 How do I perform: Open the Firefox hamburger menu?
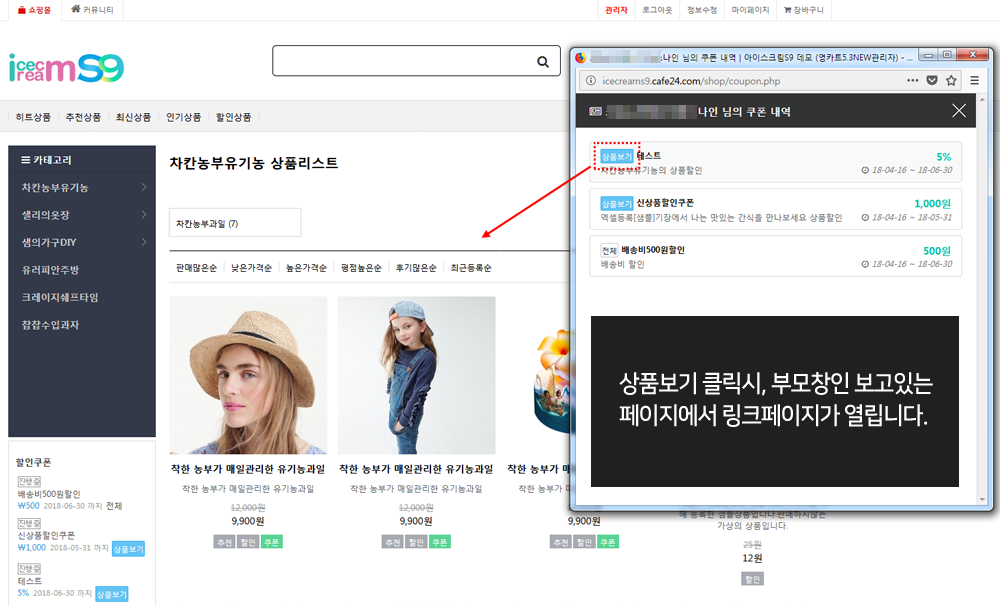[974, 80]
